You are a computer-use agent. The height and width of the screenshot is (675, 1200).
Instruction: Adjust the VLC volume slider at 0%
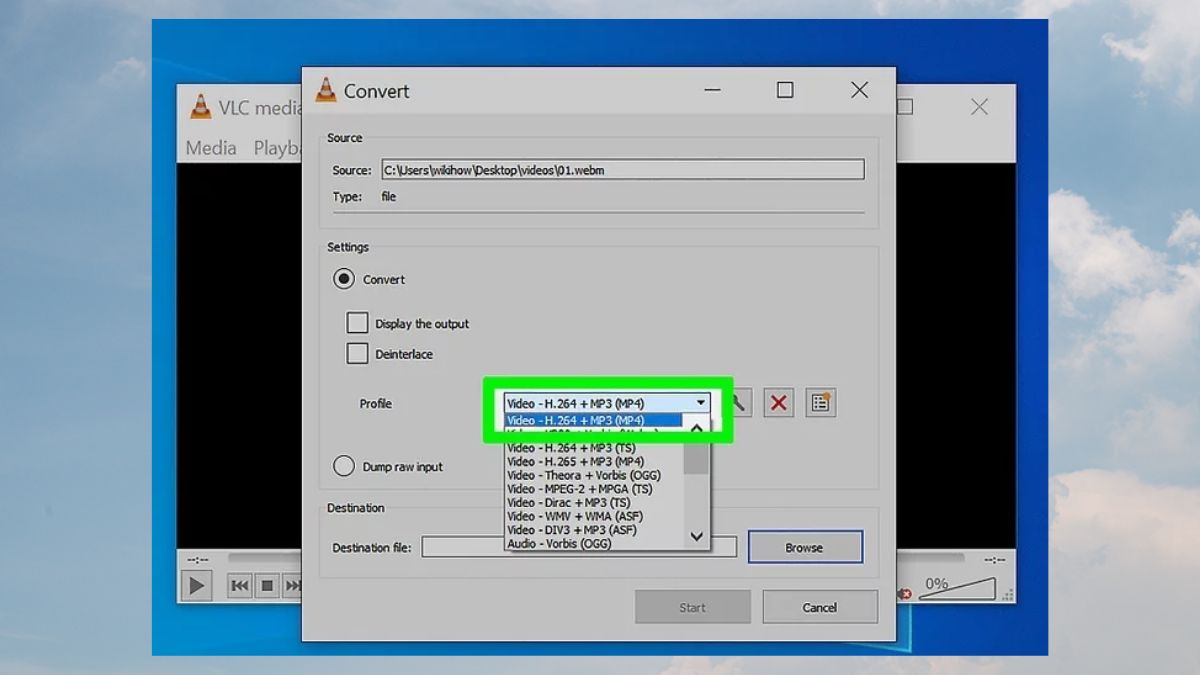point(957,588)
